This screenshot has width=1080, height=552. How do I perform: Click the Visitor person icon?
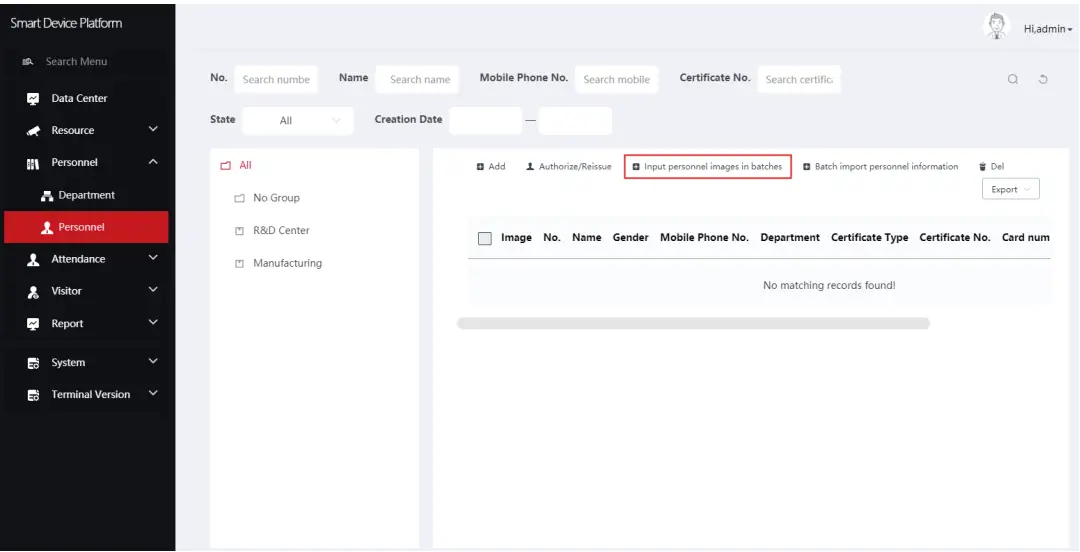[x=33, y=292]
